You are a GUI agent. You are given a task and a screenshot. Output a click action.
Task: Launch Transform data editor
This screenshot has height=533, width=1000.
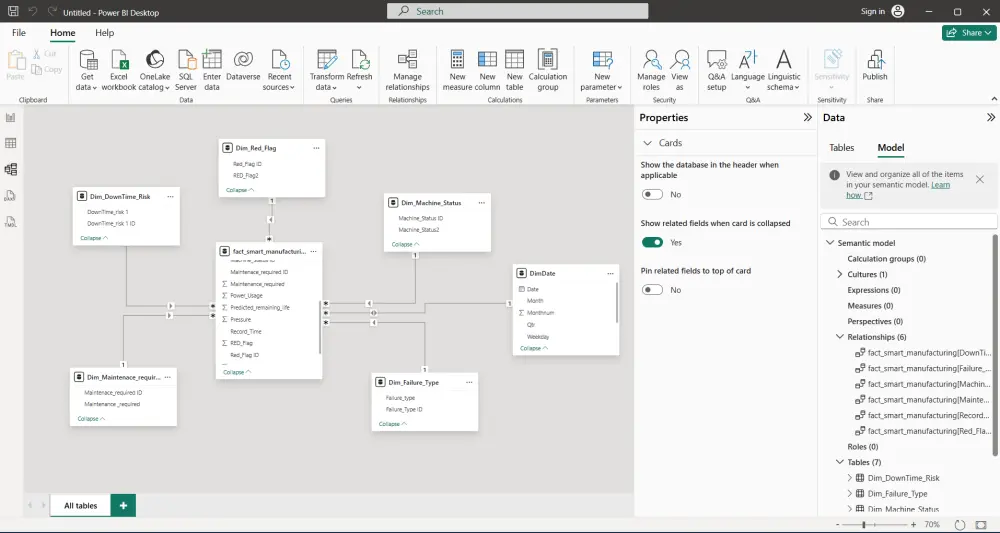coord(327,70)
